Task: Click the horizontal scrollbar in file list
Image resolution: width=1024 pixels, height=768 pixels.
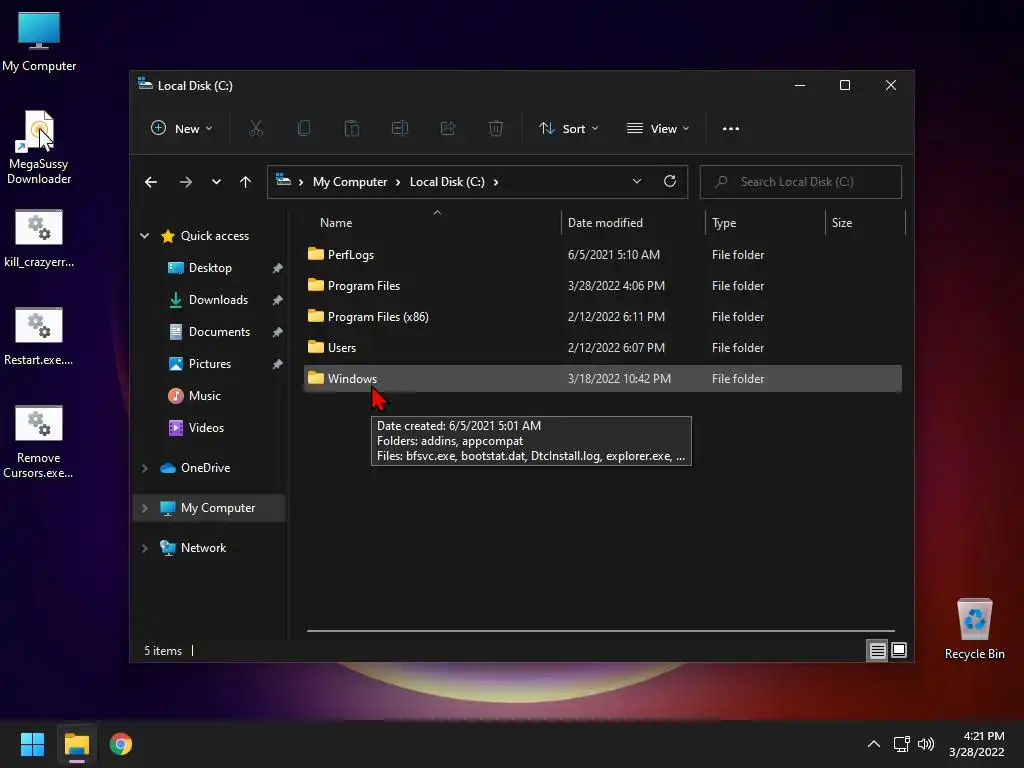Action: pos(601,631)
